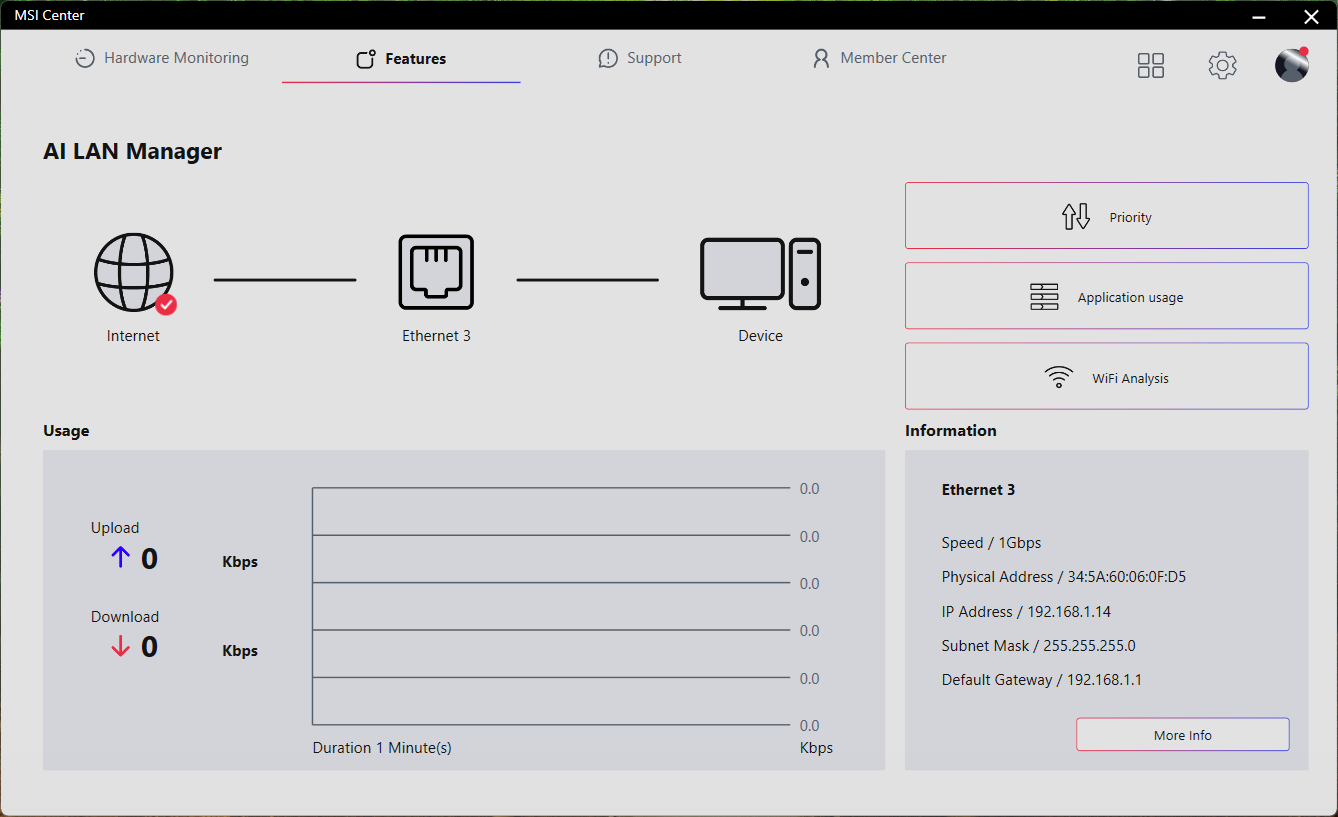This screenshot has width=1338, height=817.
Task: Click the blue upload arrow icon
Action: tap(121, 558)
